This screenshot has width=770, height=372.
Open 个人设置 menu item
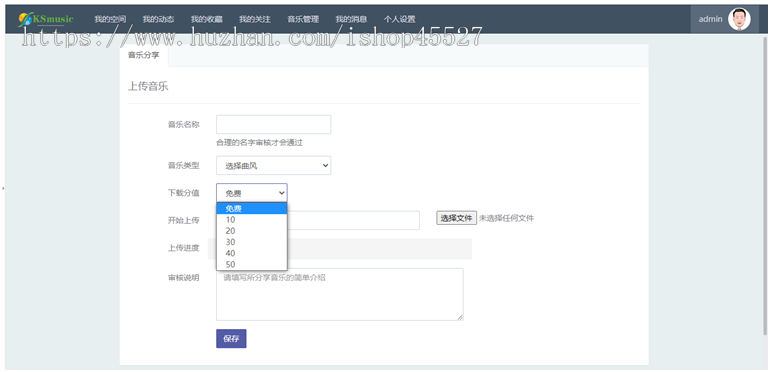[x=399, y=19]
